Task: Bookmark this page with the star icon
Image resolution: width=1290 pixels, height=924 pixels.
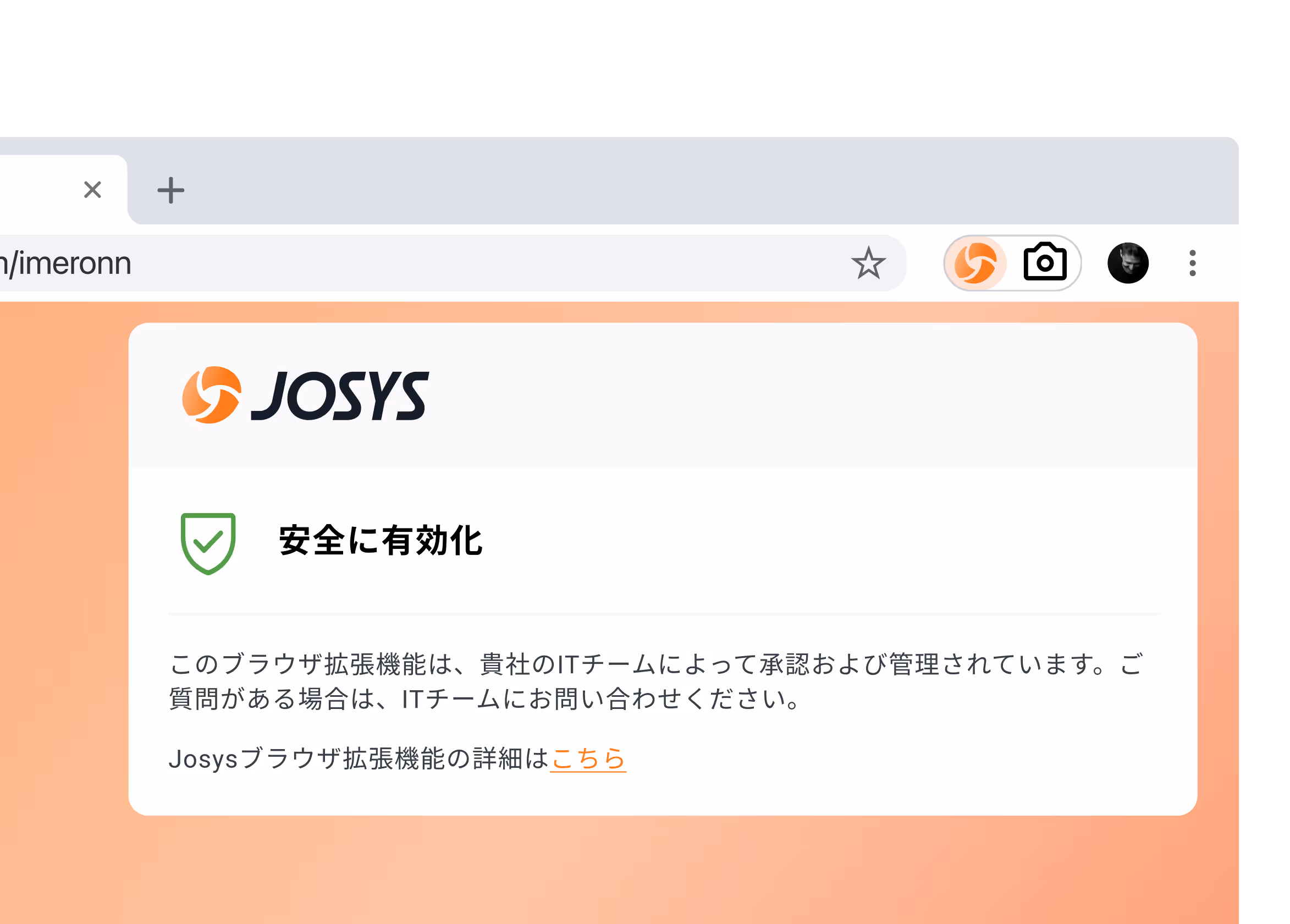Action: pos(868,263)
